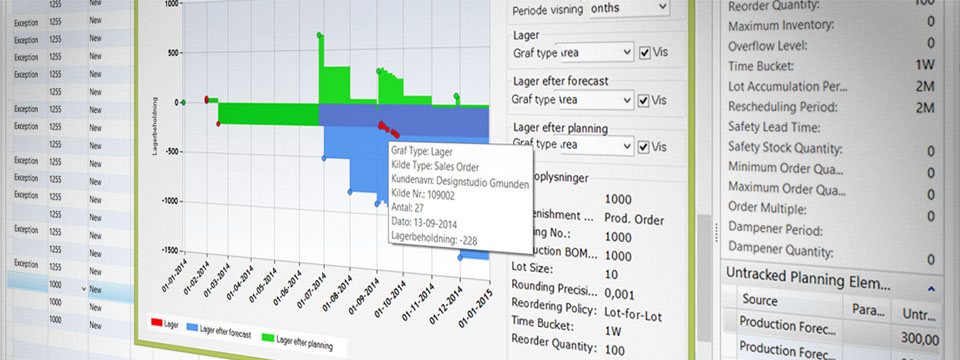Click the Time Bucket value below Overflow Level
The image size is (960, 360).
925,65
